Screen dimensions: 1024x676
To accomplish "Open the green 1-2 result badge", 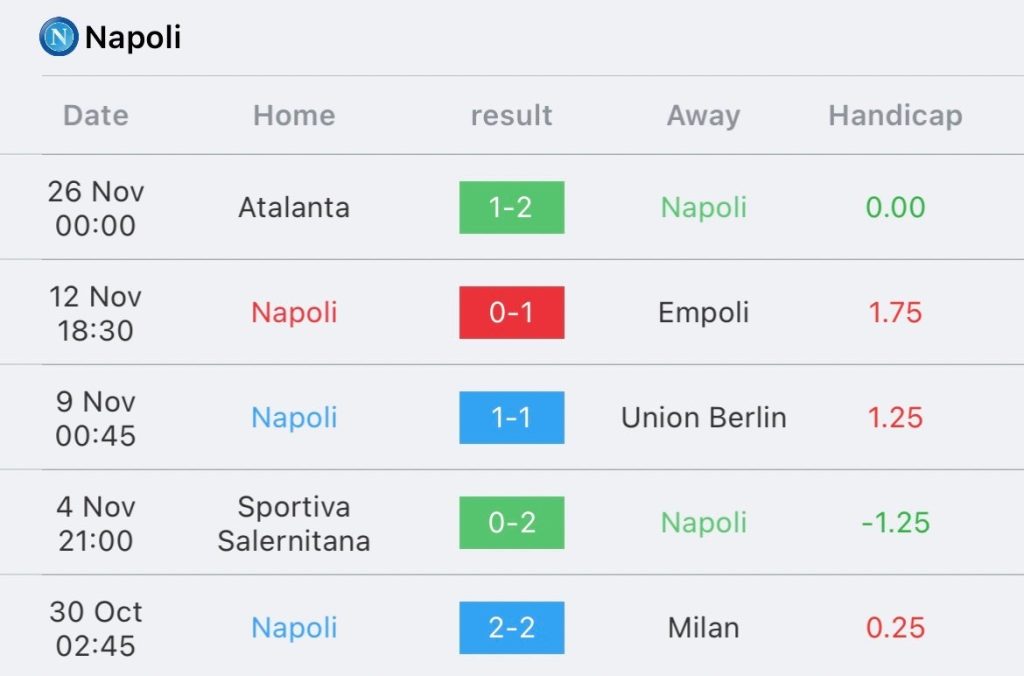I will click(511, 208).
